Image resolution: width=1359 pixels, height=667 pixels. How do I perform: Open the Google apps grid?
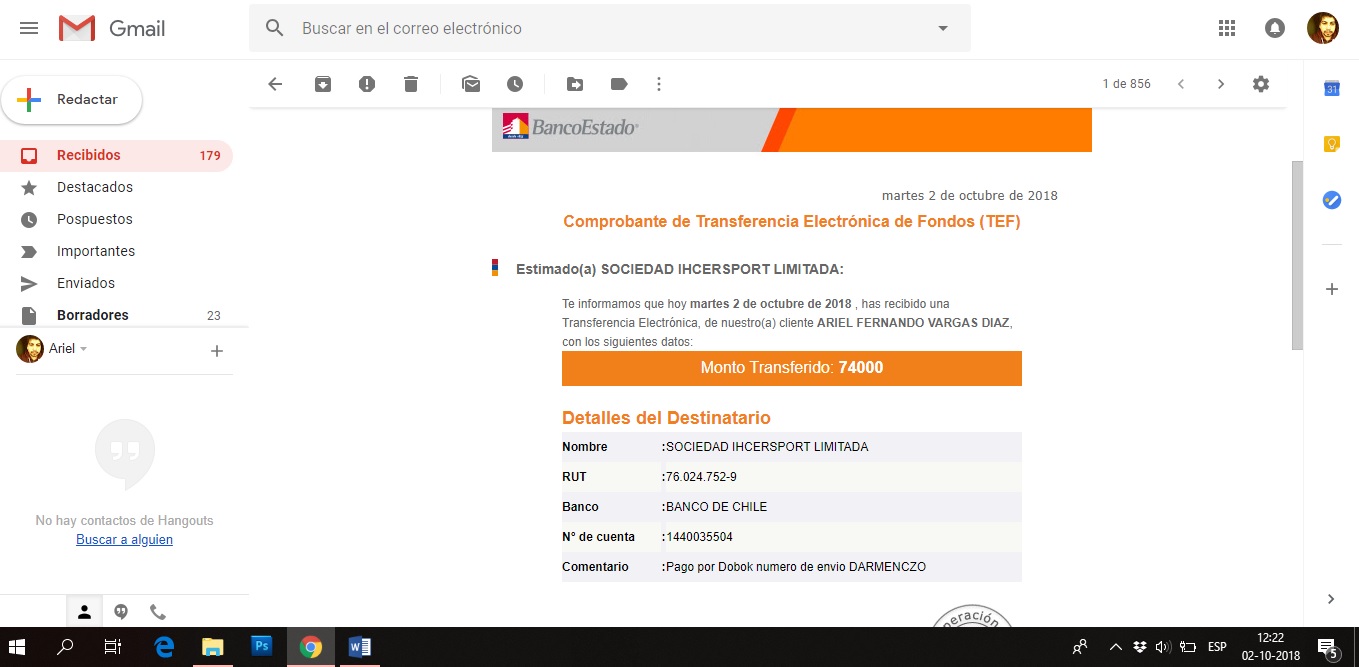[1227, 28]
